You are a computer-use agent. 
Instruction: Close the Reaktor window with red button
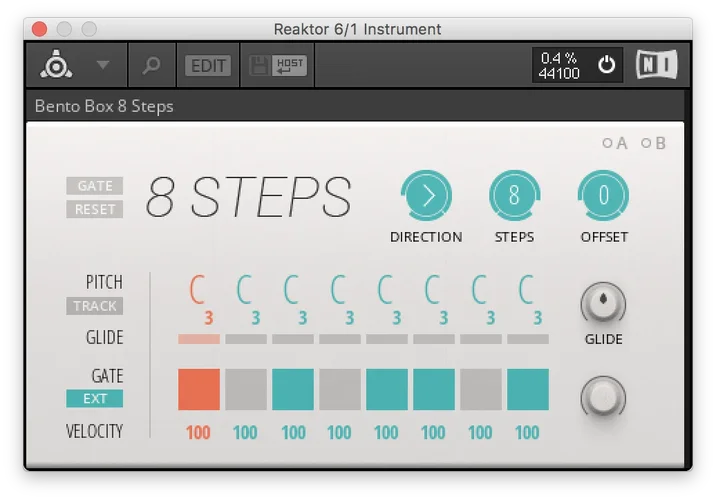tap(40, 29)
